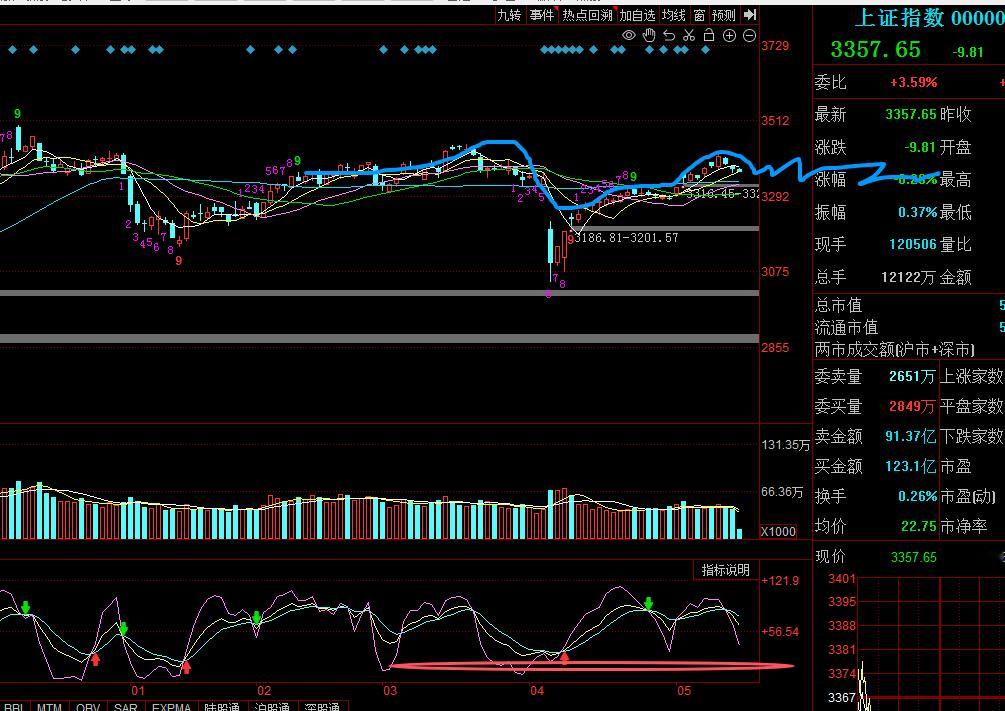The image size is (1005, 711).
Task: Click the 3381 label on the intraday chart
Action: (x=842, y=650)
